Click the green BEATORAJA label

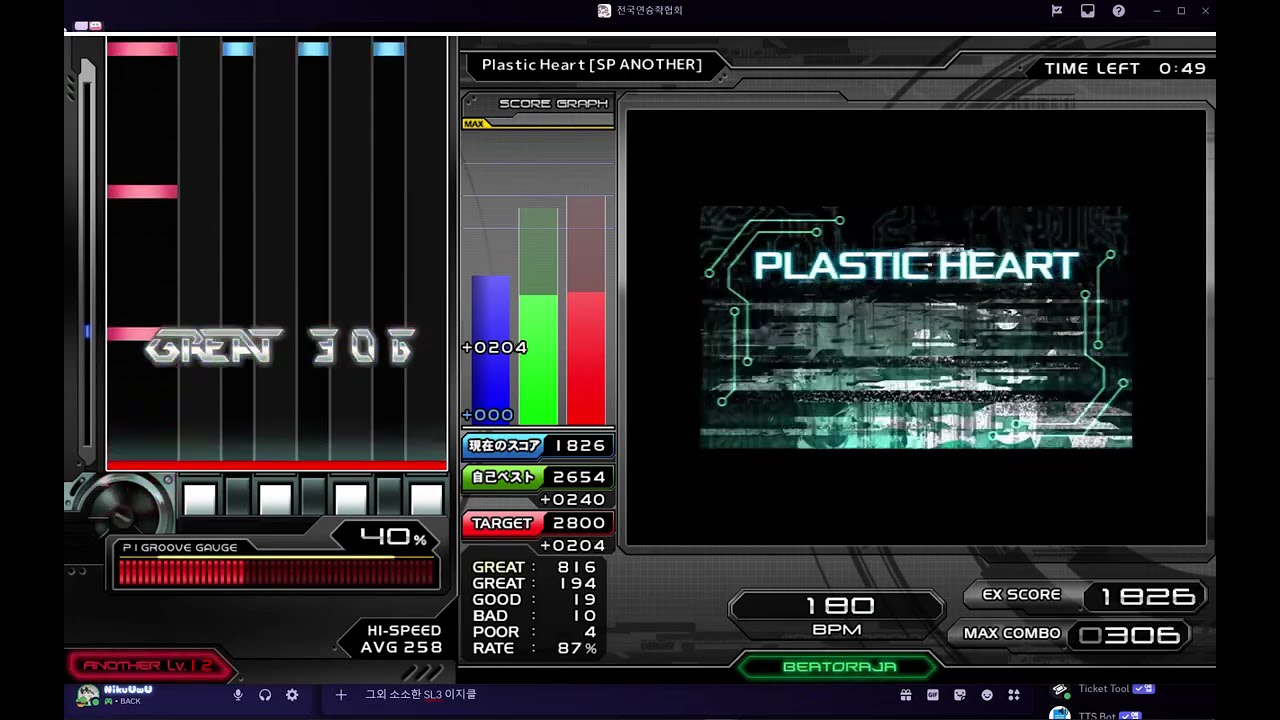point(839,667)
